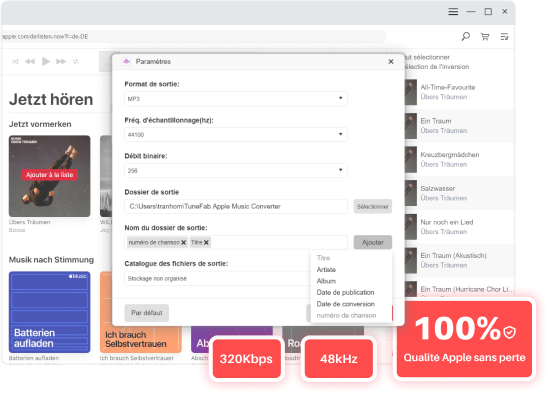Choose 'numéro de chanson' in the dropdown list

point(346,315)
